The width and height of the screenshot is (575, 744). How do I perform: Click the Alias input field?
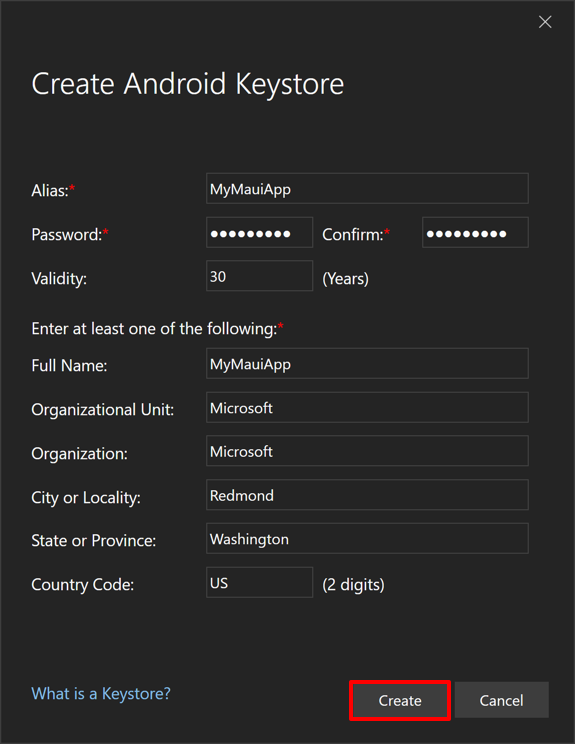(x=367, y=188)
